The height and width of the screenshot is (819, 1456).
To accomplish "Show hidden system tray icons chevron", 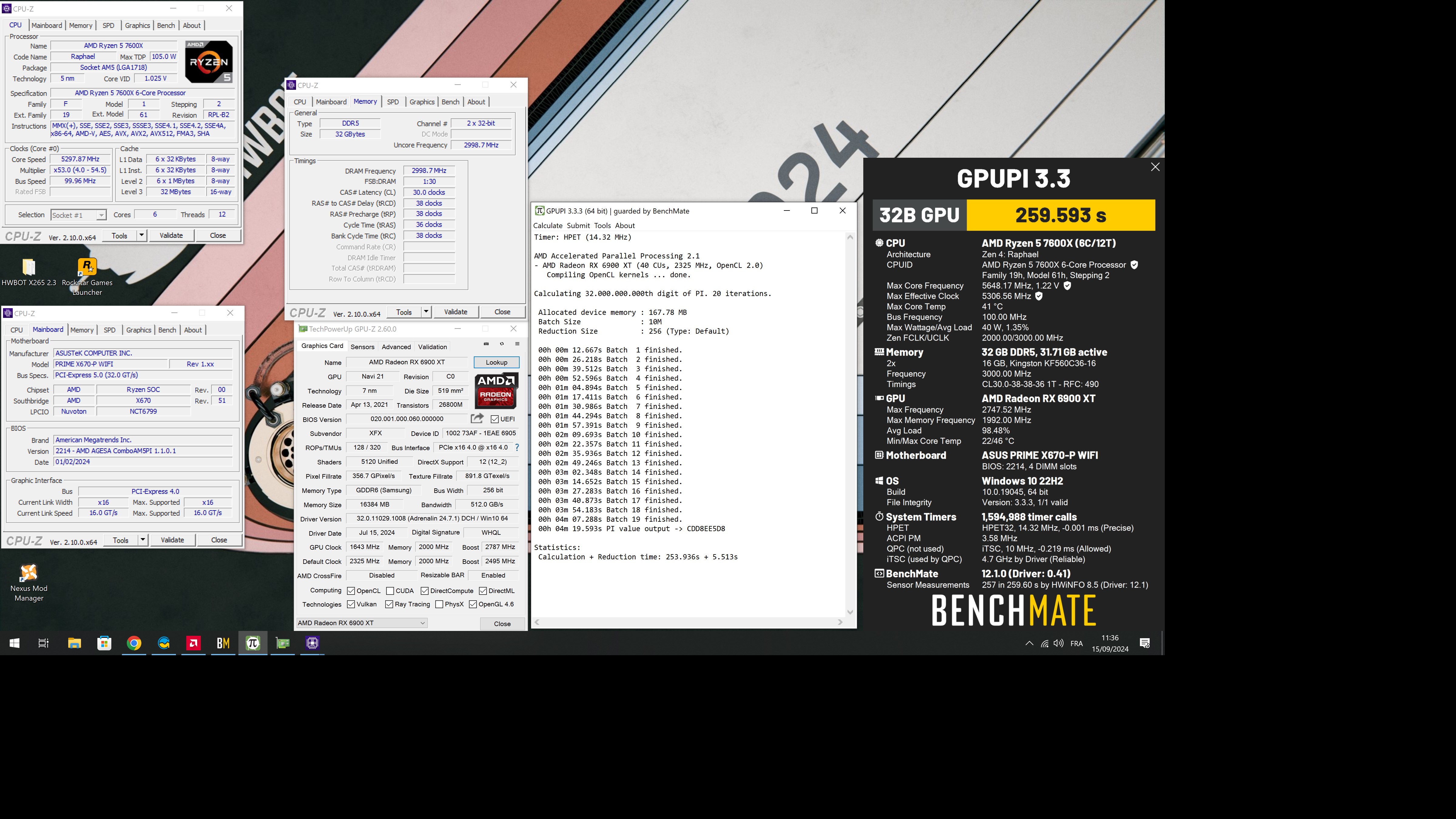I will pos(1029,643).
